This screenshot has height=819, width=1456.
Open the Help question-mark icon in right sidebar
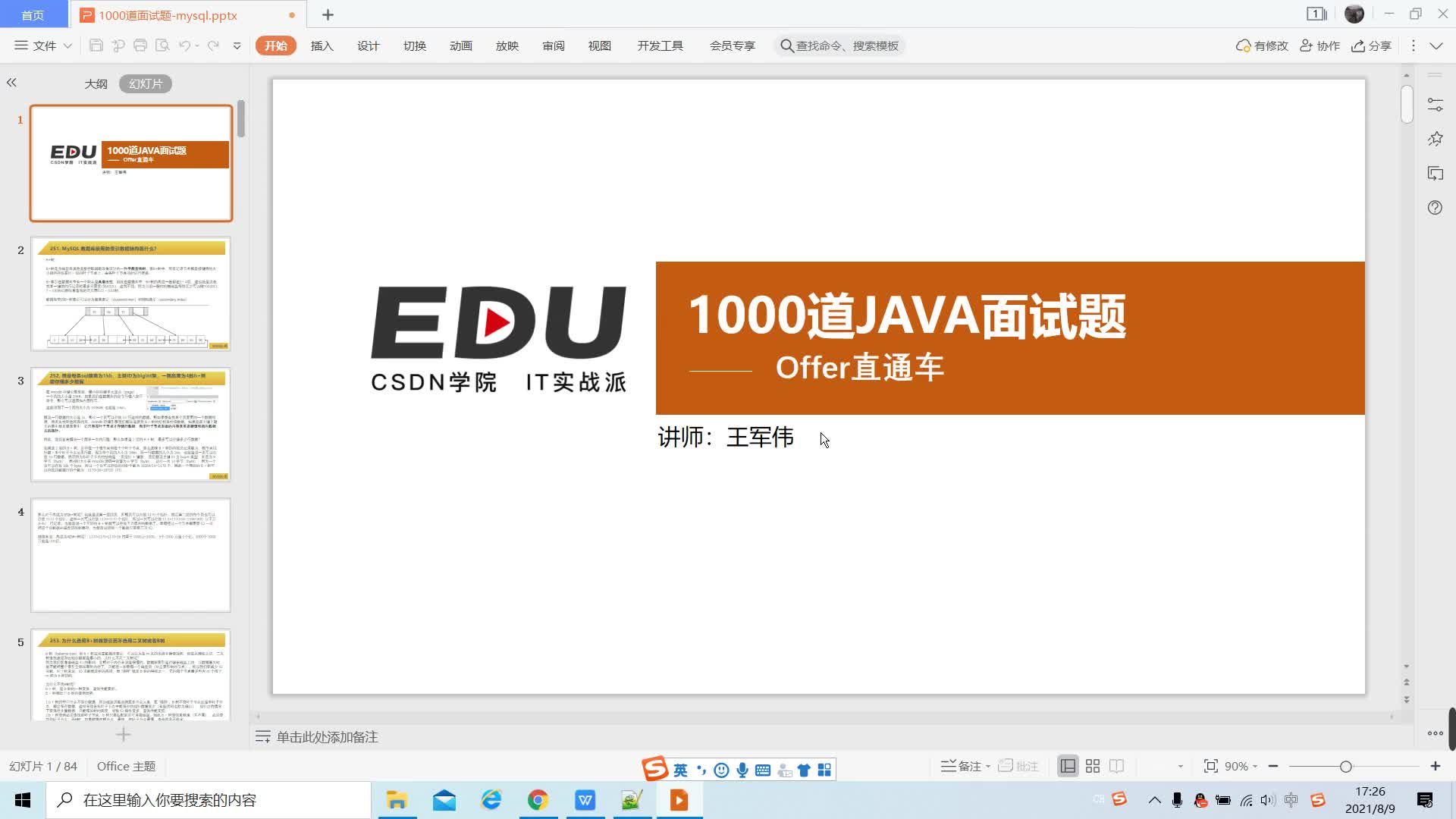1435,207
